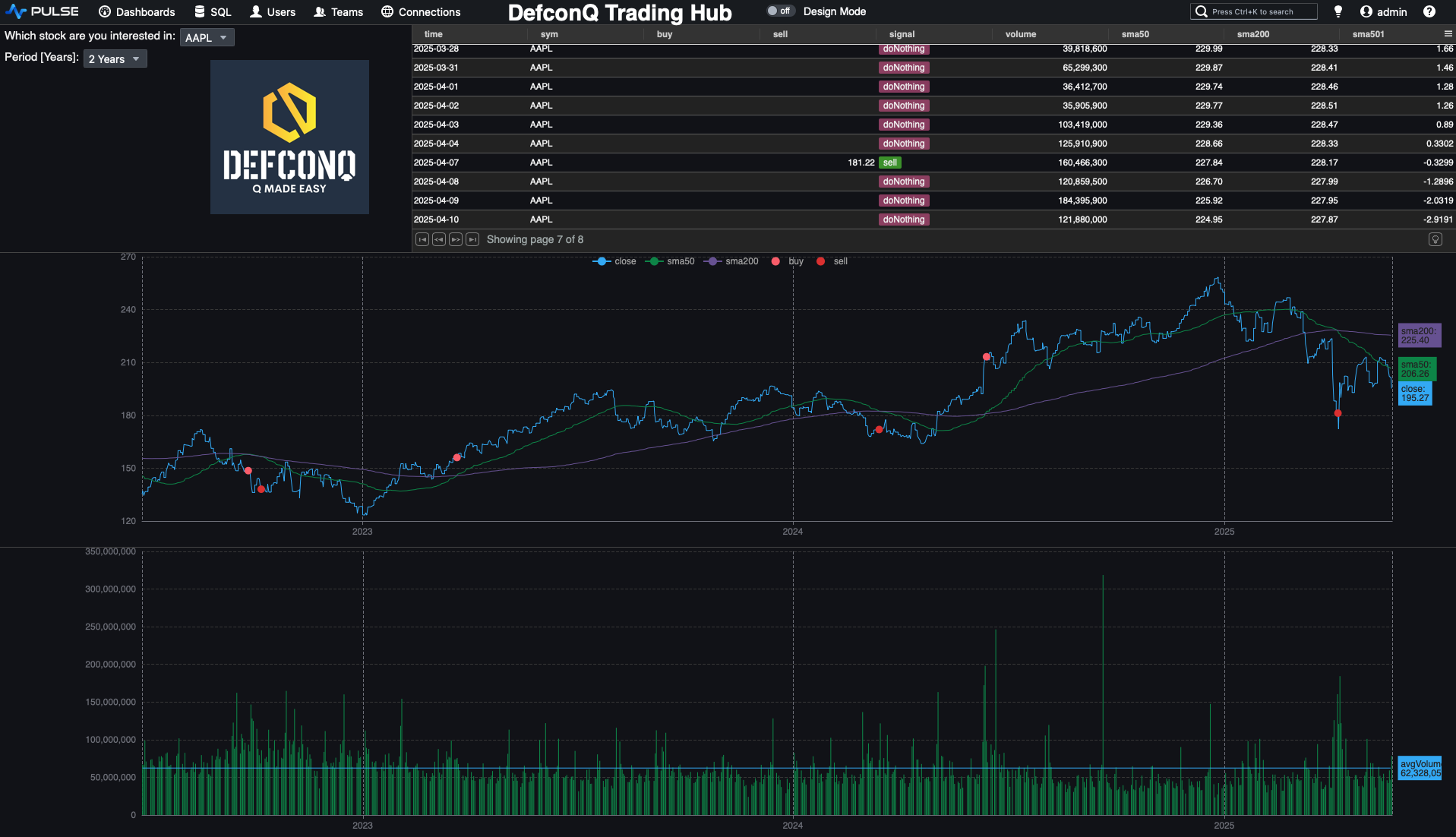Viewport: 1456px width, 837px height.
Task: Go to the next page of the table
Action: pos(455,239)
